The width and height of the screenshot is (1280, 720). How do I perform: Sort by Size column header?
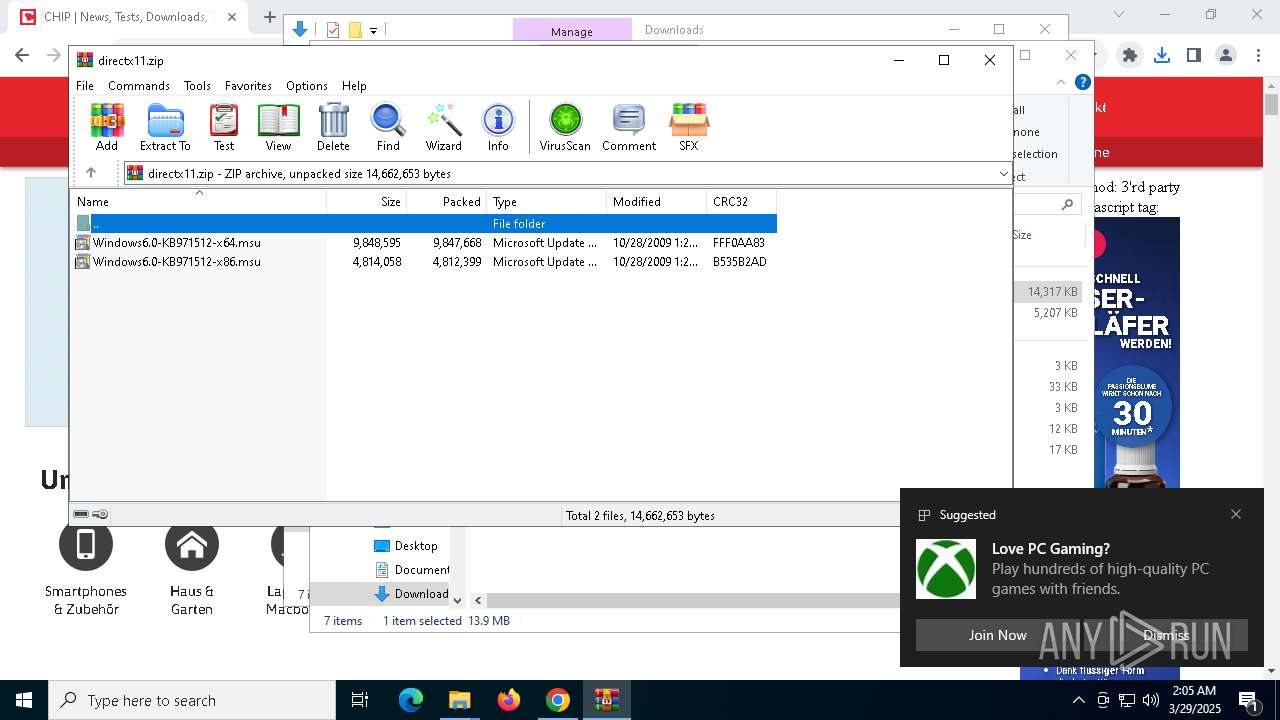tap(366, 202)
